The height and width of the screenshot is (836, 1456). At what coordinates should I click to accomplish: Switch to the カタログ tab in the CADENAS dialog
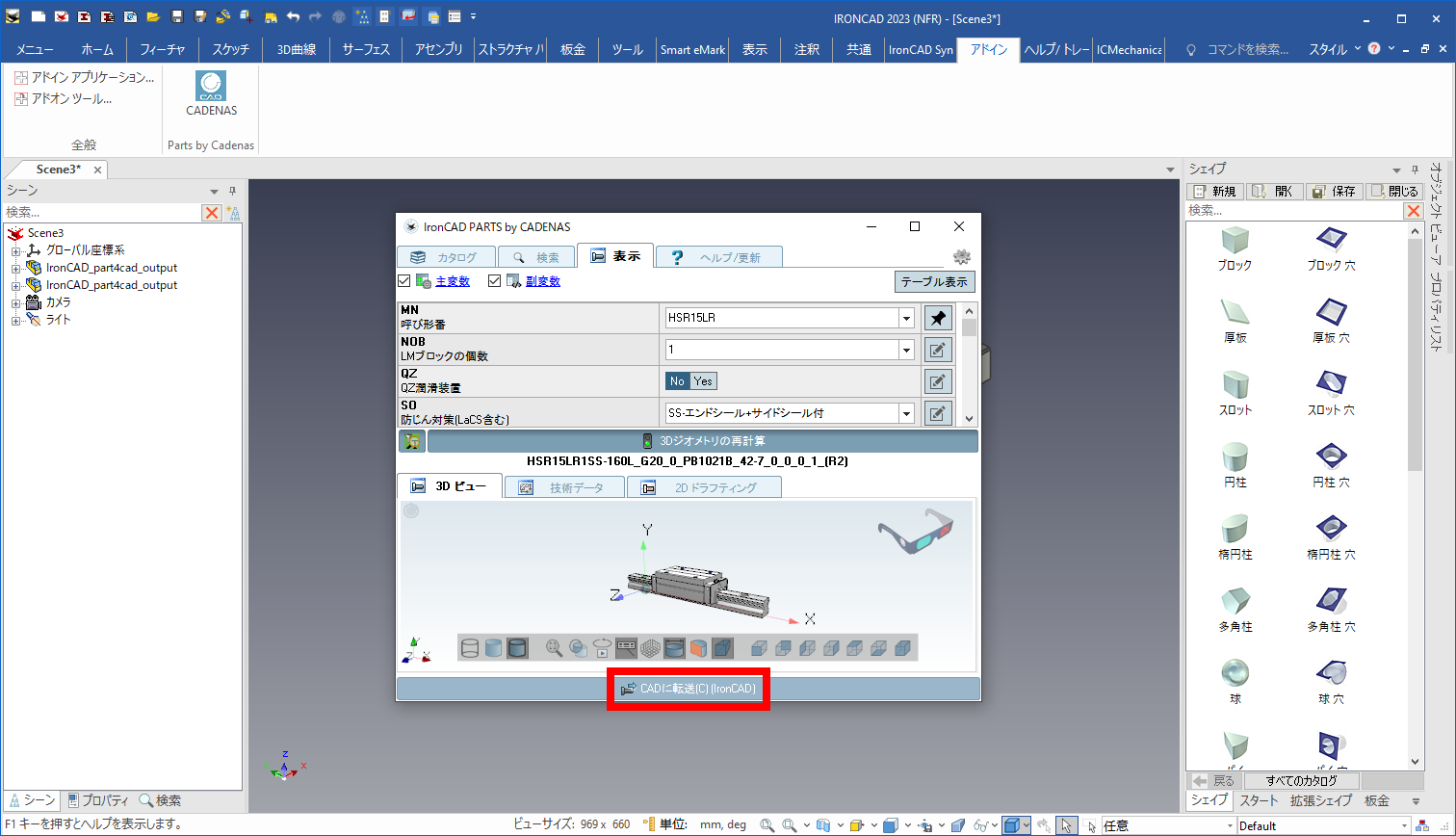pyautogui.click(x=447, y=257)
